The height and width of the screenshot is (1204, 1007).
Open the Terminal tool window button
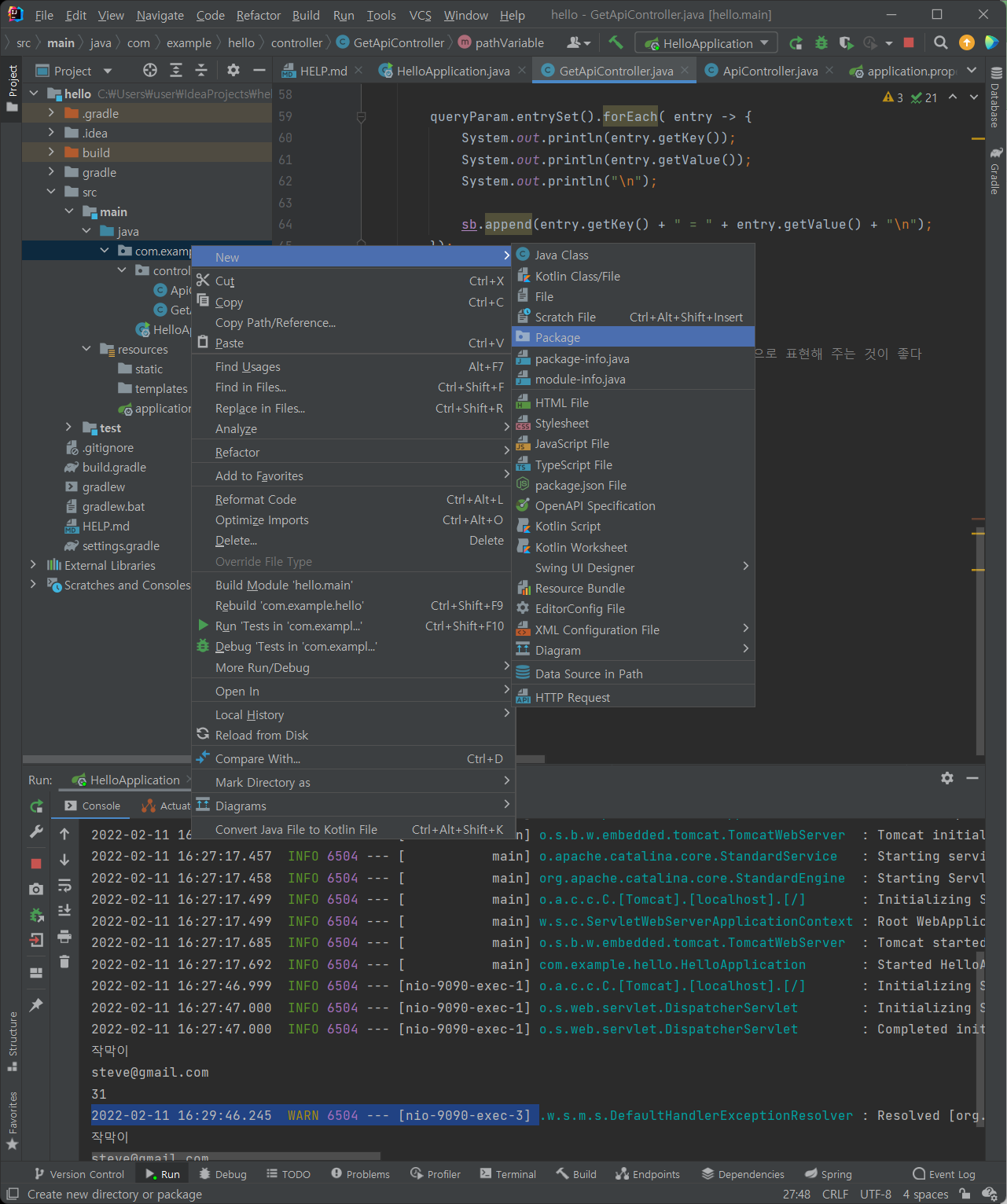pyautogui.click(x=508, y=1174)
